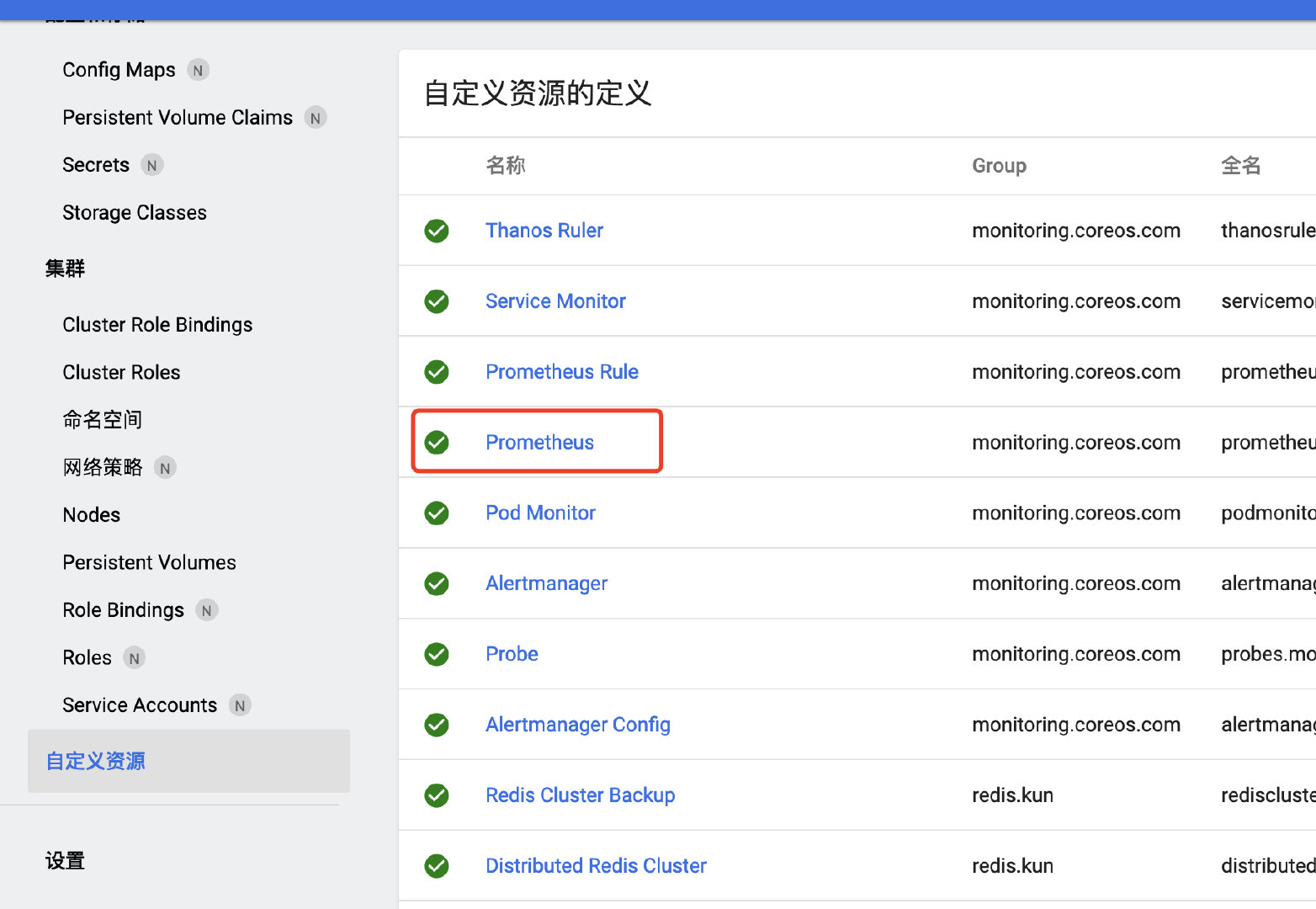1316x909 pixels.
Task: Click the status check icon next to Prometheus
Action: tap(437, 442)
